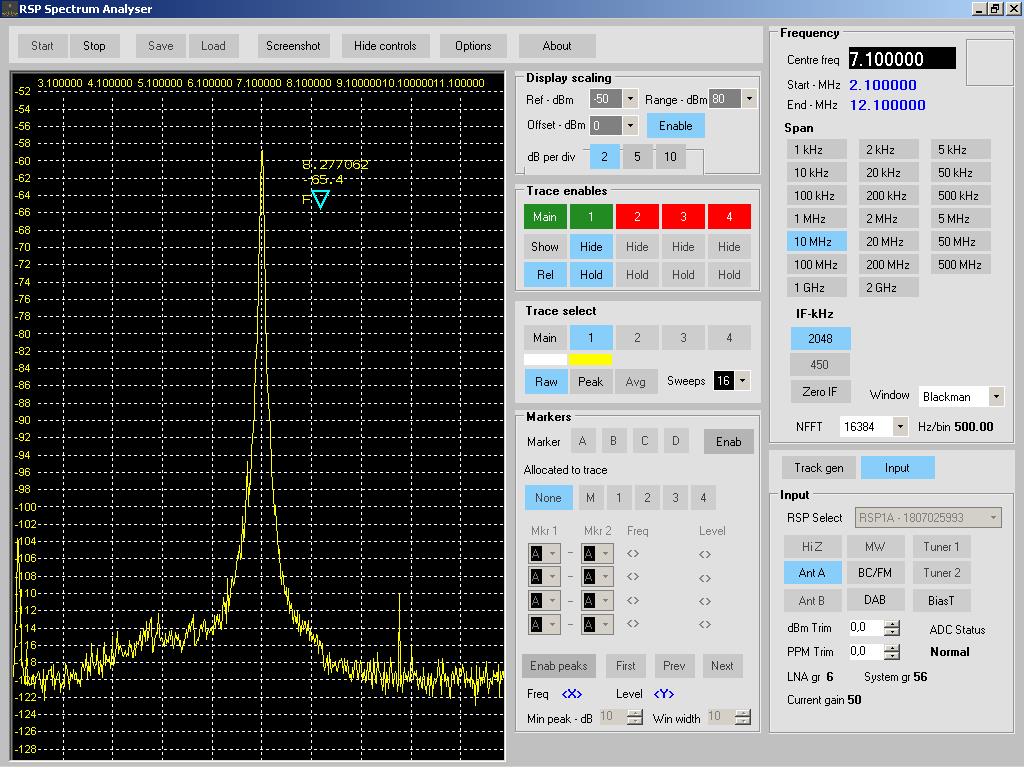Screen dimensions: 1024x768
Task: Click the markers Enab button
Action: (x=728, y=442)
